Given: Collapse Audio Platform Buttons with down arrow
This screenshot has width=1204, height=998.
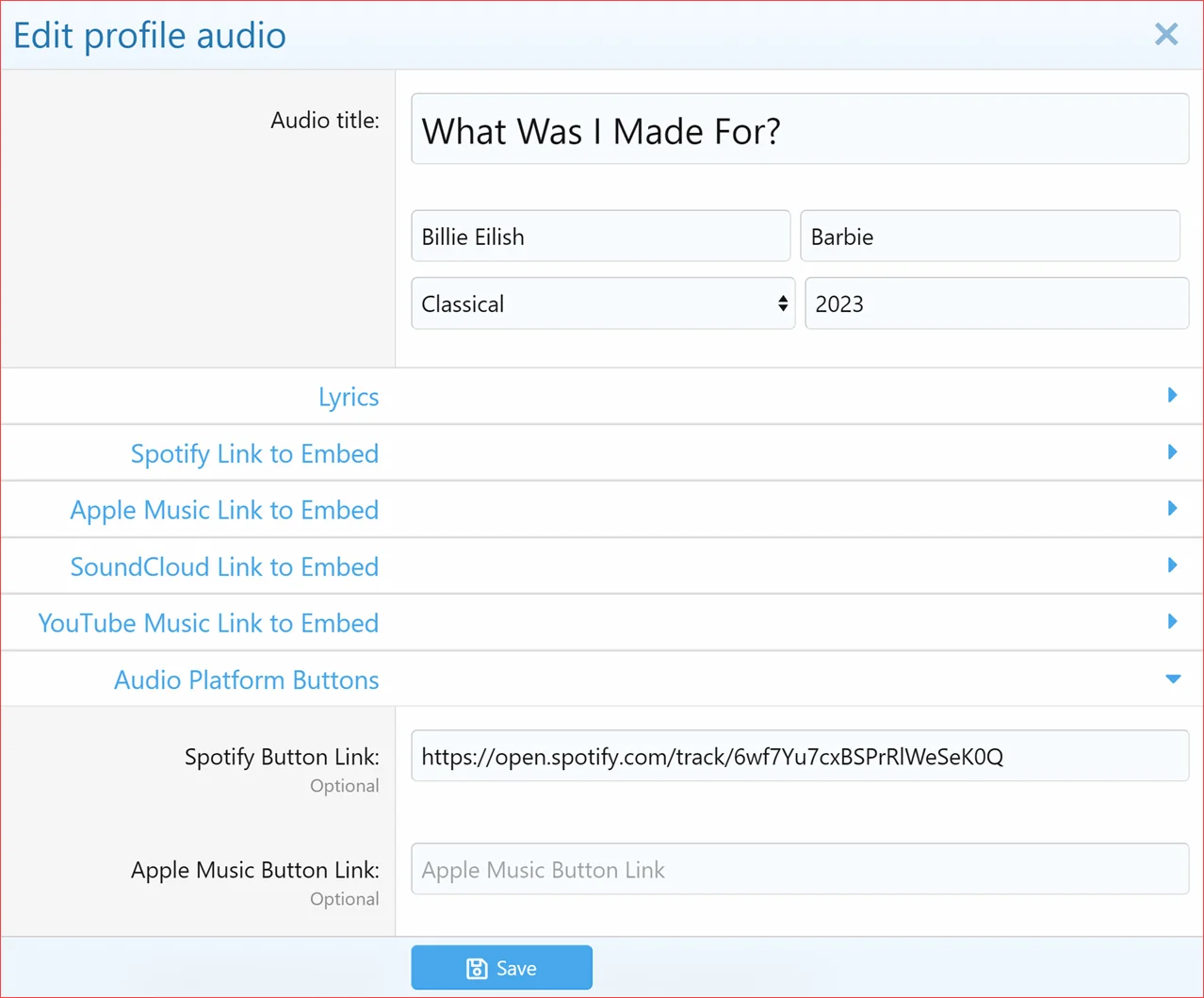Looking at the screenshot, I should coord(1172,679).
